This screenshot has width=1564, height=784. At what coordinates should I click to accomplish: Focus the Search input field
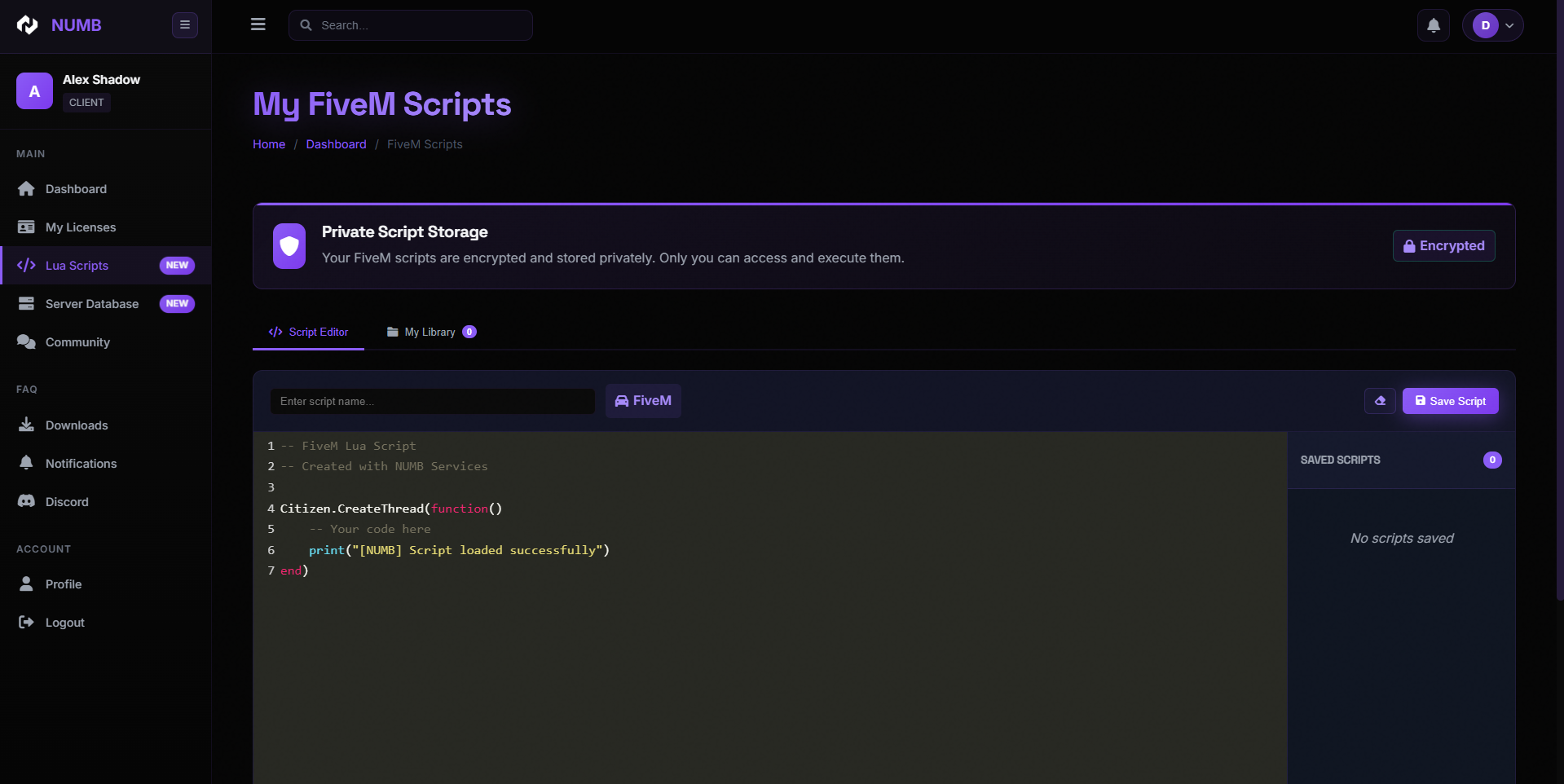click(411, 25)
